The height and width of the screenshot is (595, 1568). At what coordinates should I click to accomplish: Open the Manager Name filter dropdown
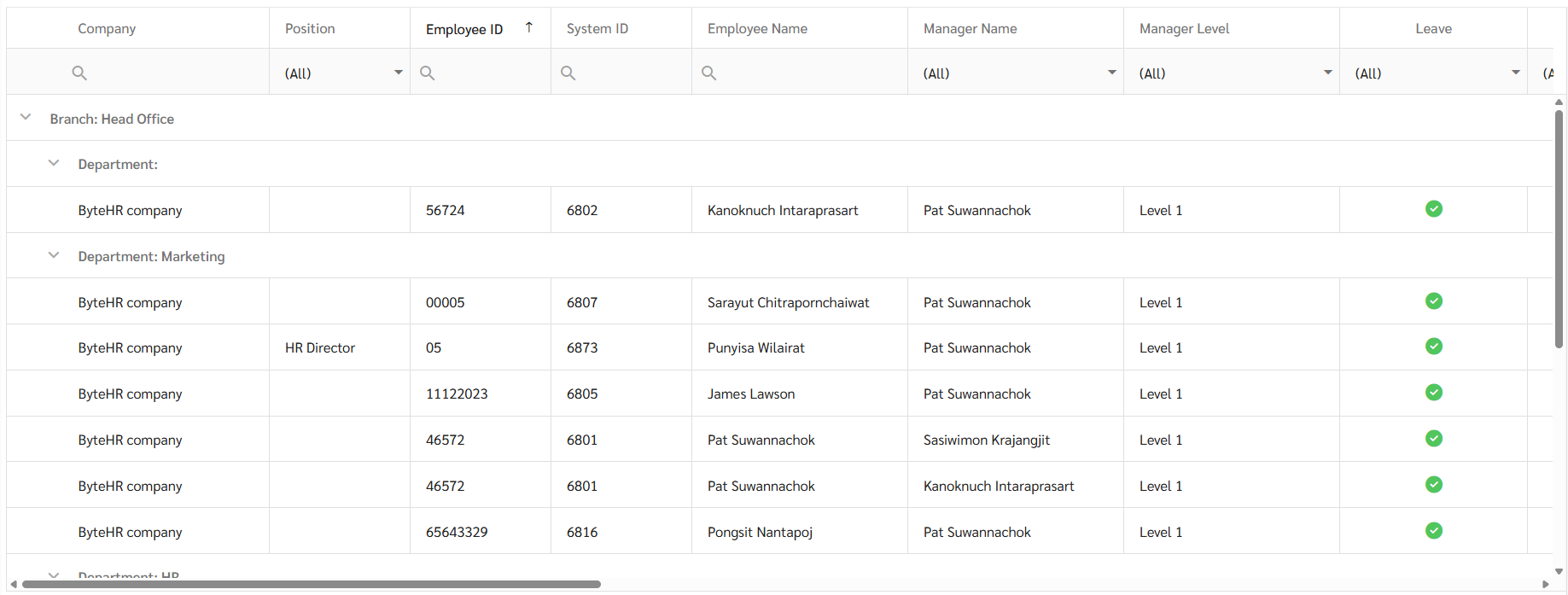pyautogui.click(x=1111, y=73)
